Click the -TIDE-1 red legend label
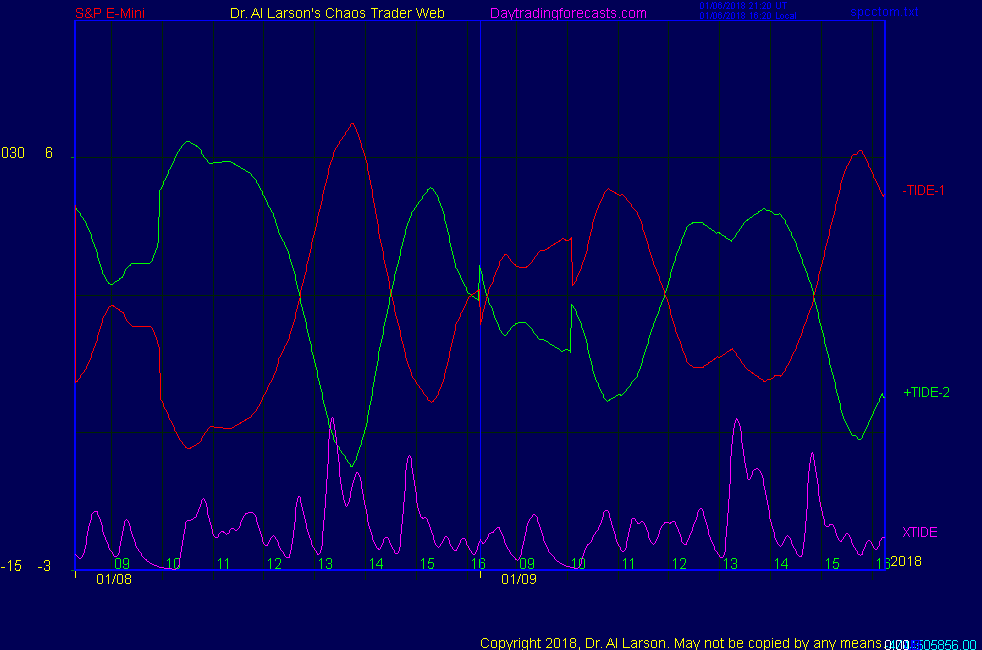Viewport: 982px width, 650px height. (x=923, y=190)
